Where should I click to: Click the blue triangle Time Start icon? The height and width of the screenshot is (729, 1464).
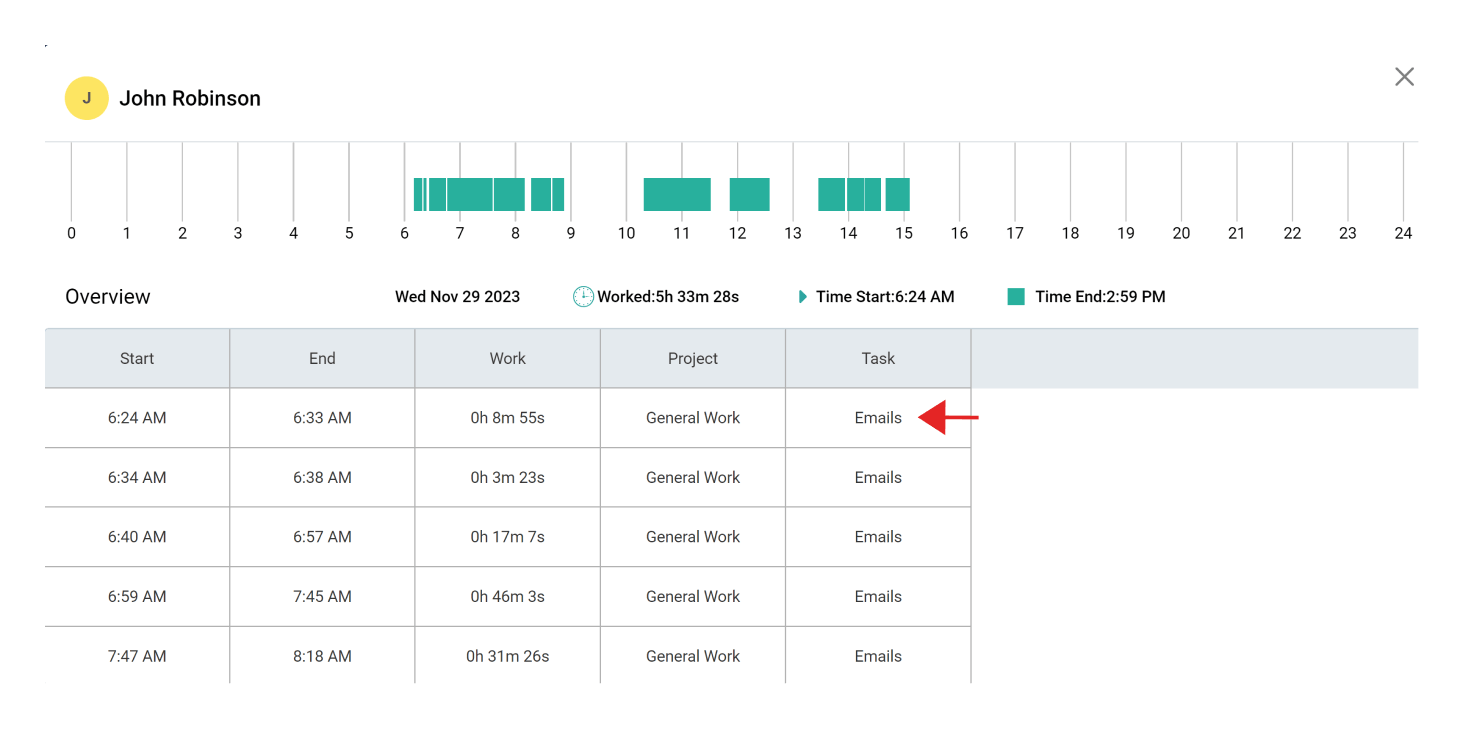pyautogui.click(x=802, y=296)
